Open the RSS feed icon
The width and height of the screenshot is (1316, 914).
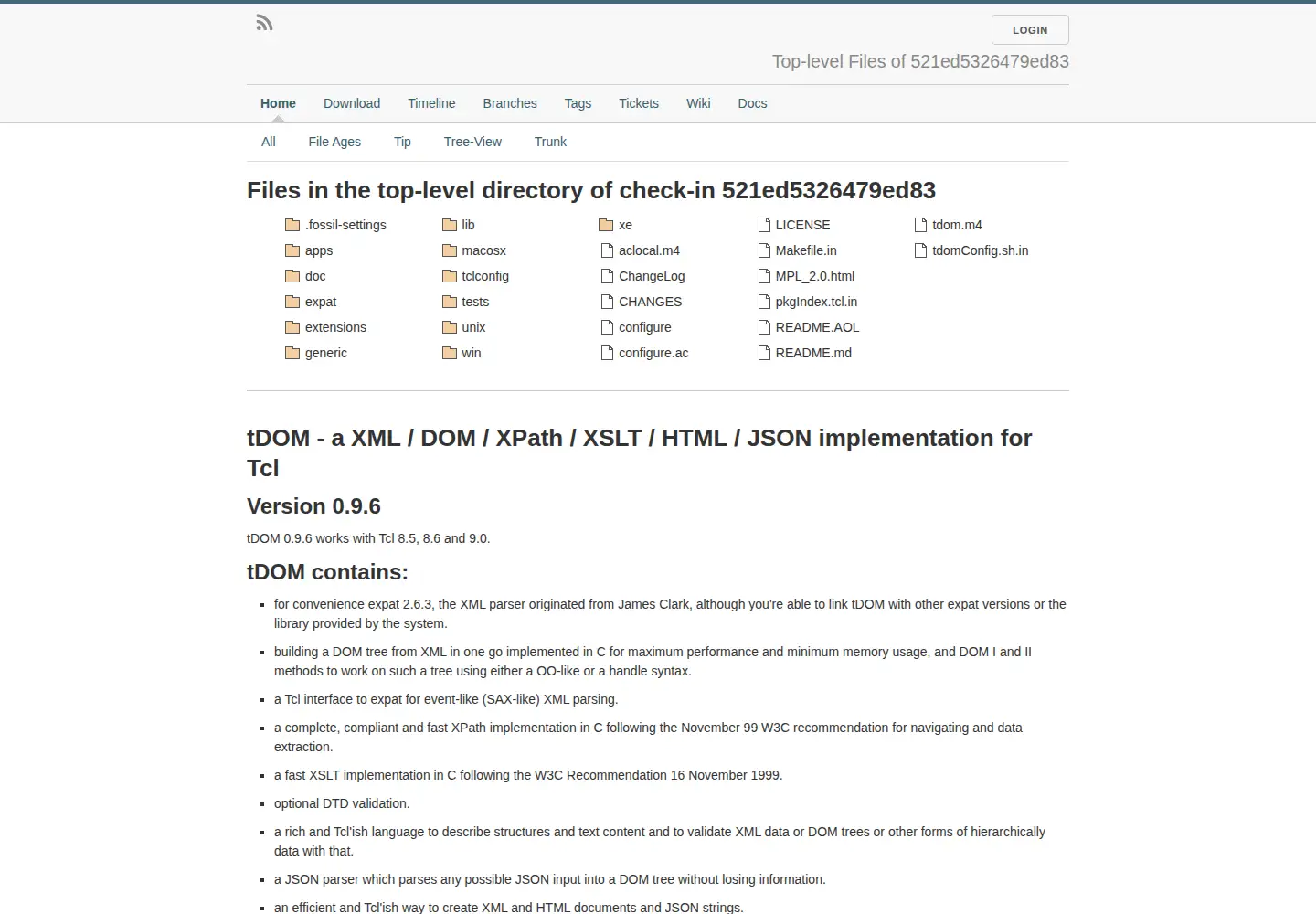(264, 23)
